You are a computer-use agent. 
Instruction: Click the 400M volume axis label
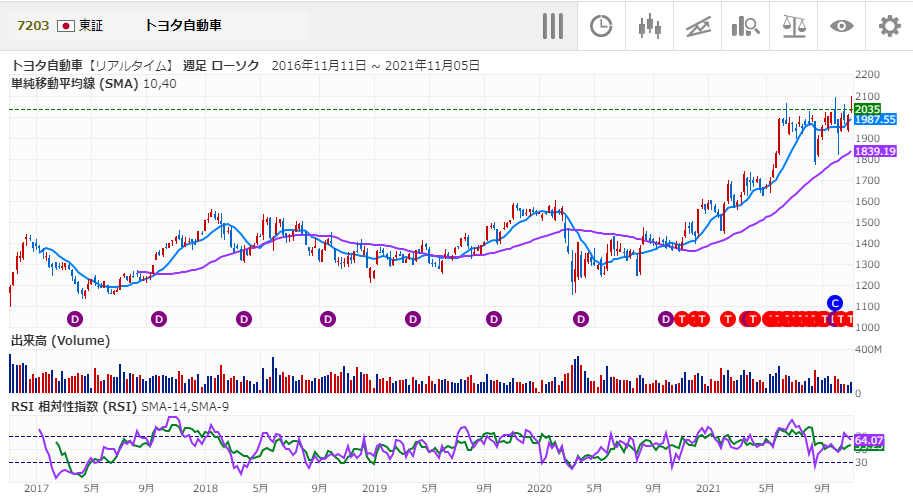868,349
